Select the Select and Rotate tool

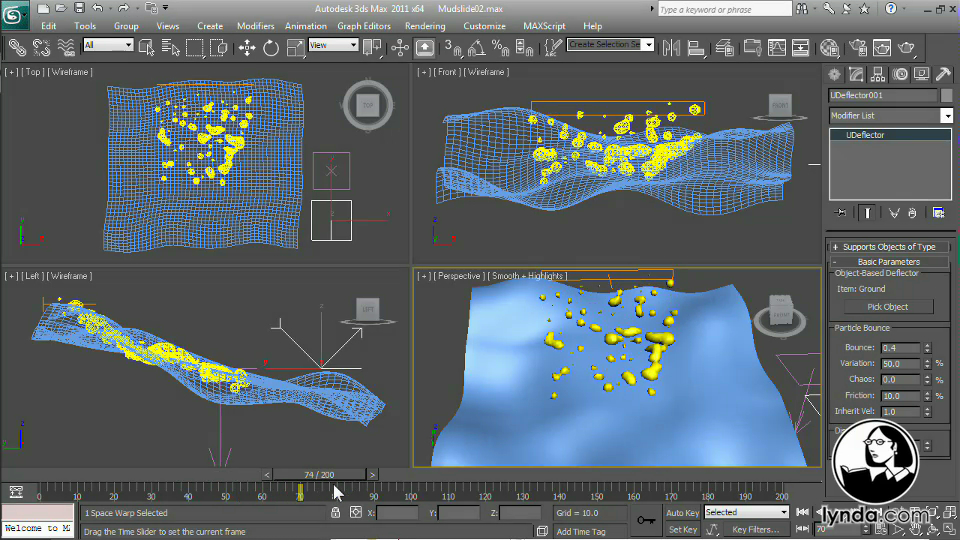click(271, 47)
